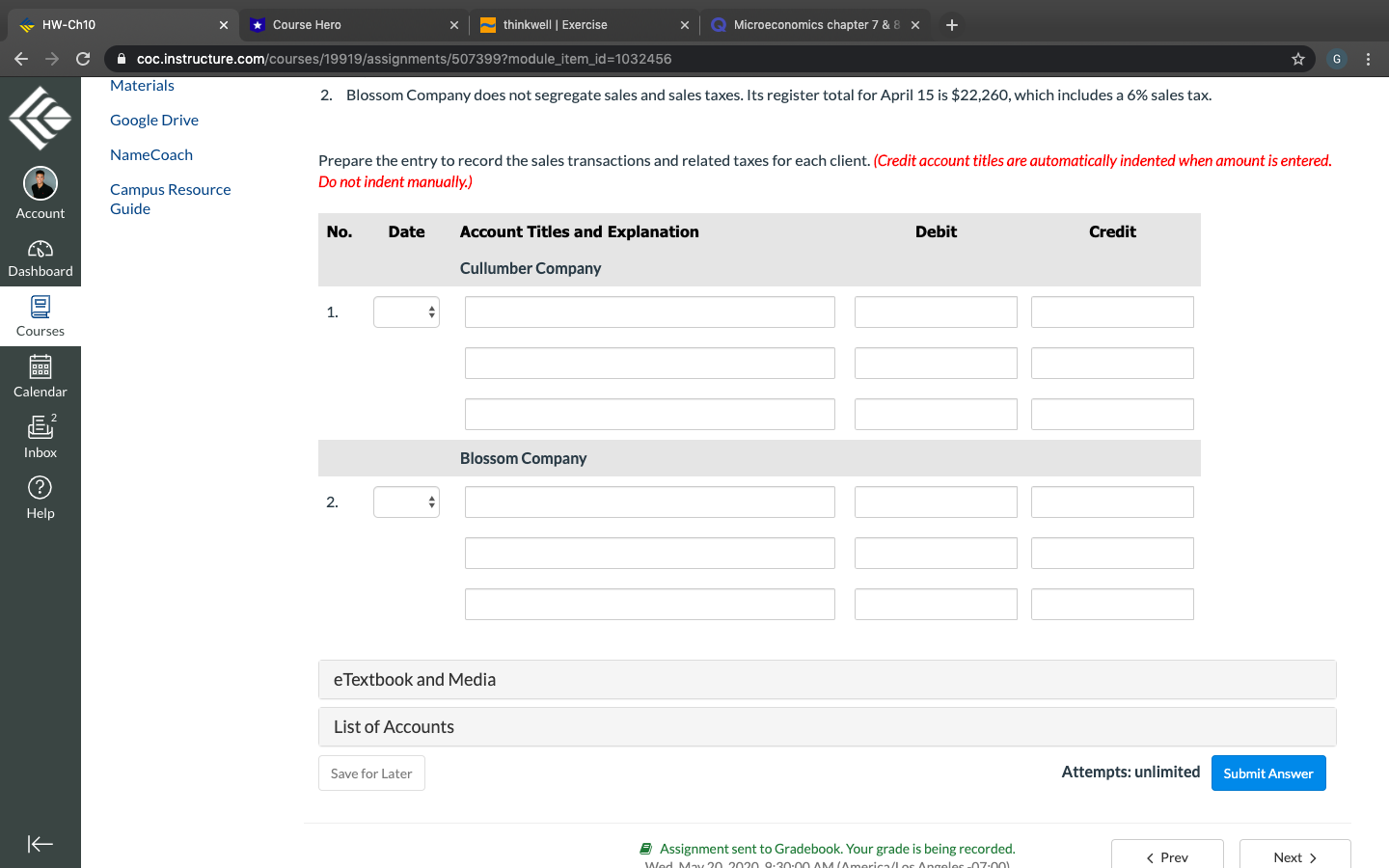This screenshot has height=868, width=1389.
Task: Open the NameCoach link
Action: [x=151, y=154]
